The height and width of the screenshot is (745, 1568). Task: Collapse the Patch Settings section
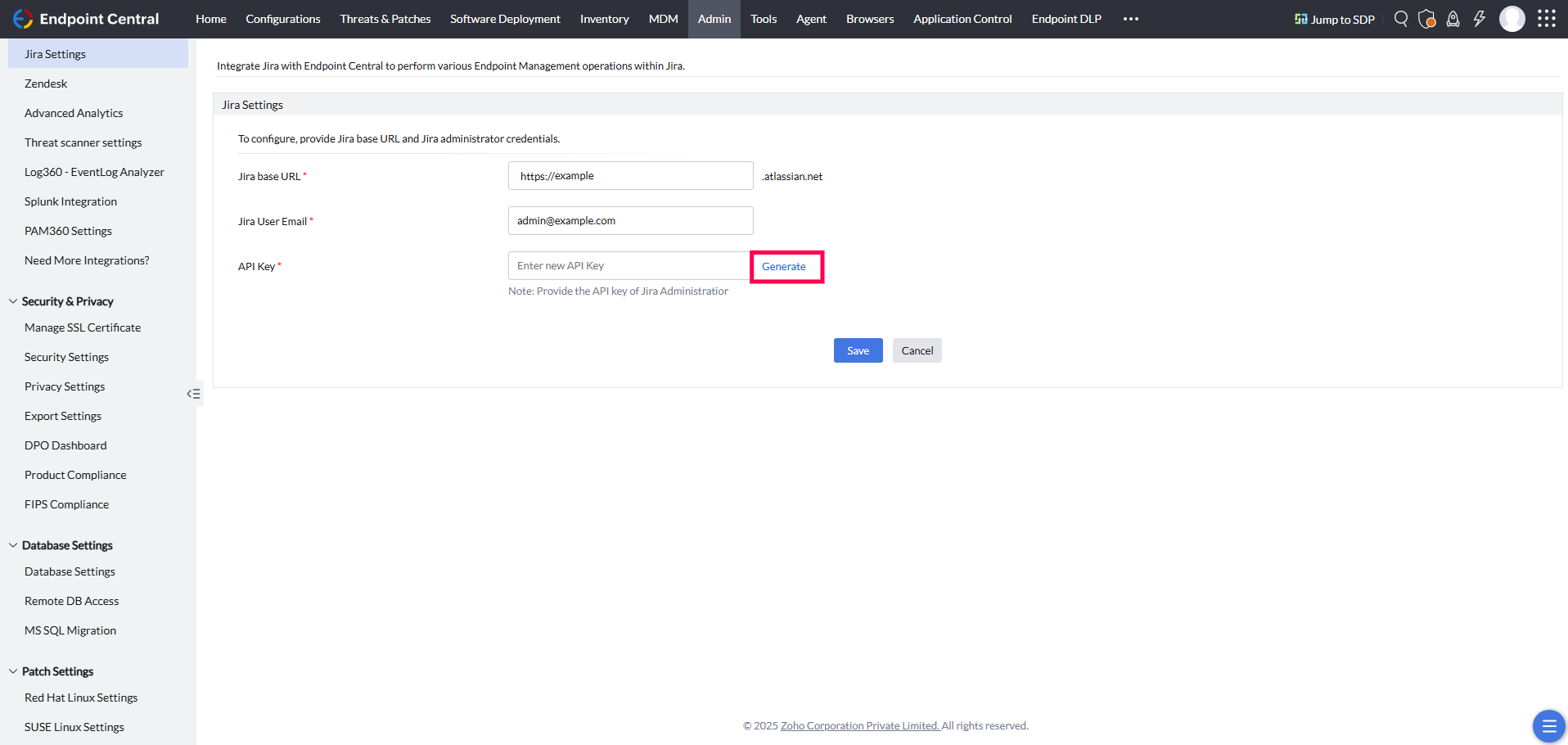(13, 671)
